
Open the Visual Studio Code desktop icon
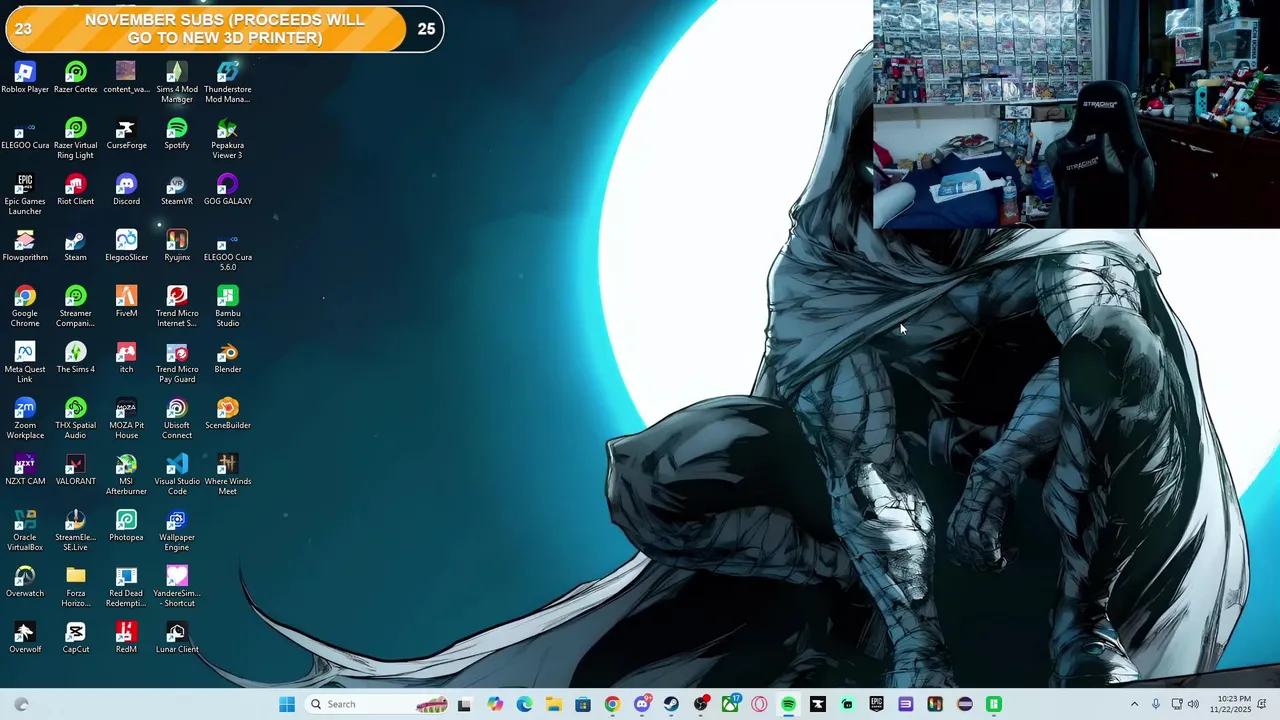click(177, 475)
